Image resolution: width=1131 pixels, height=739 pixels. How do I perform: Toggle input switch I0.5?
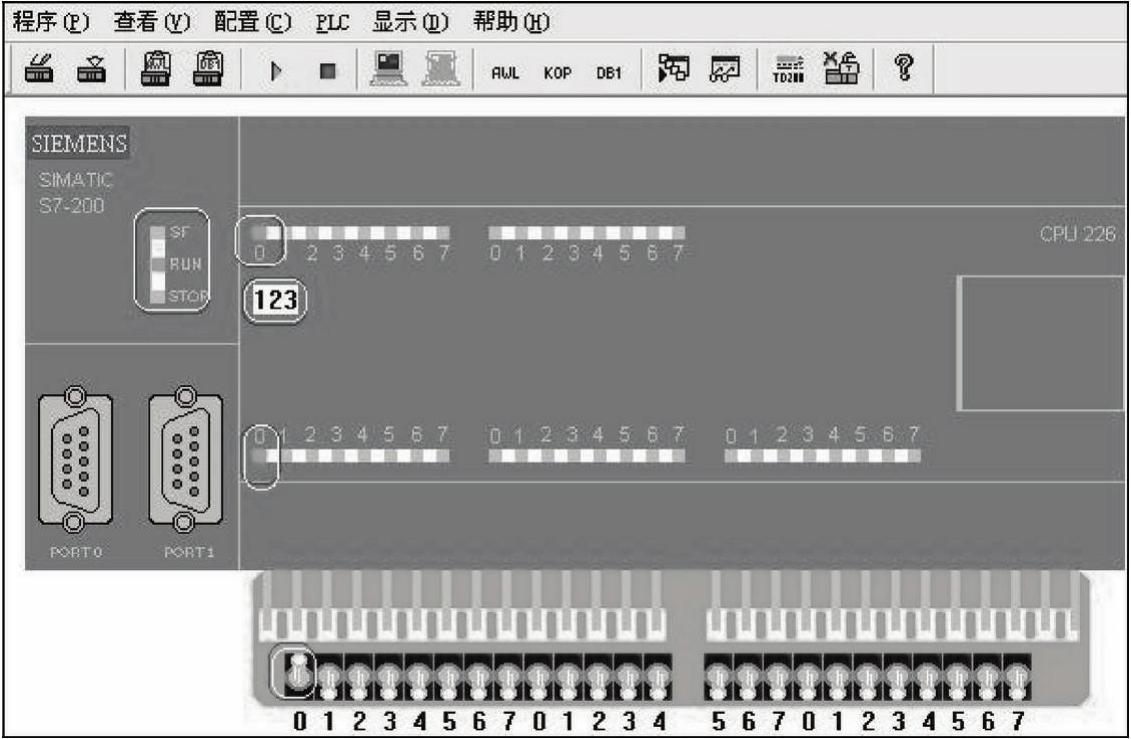(x=449, y=679)
